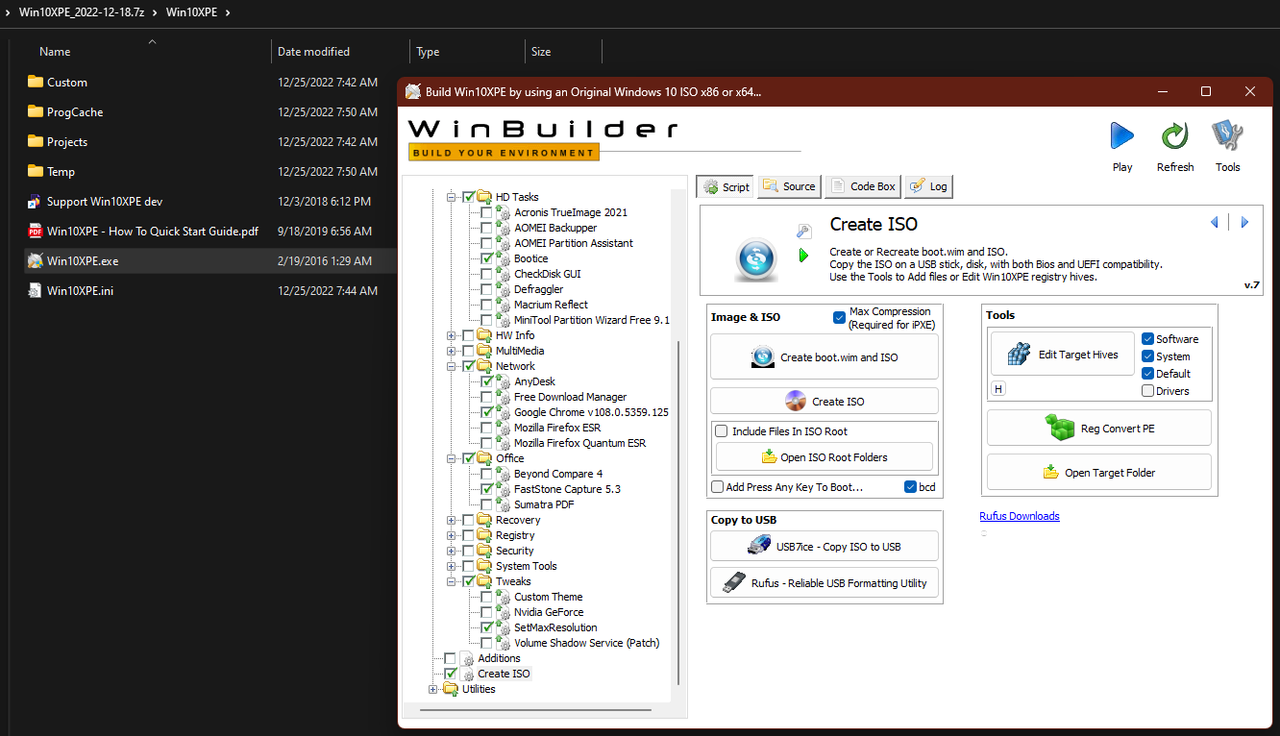Click the Win10XPE.exe file icon
This screenshot has height=736, width=1280.
click(35, 261)
